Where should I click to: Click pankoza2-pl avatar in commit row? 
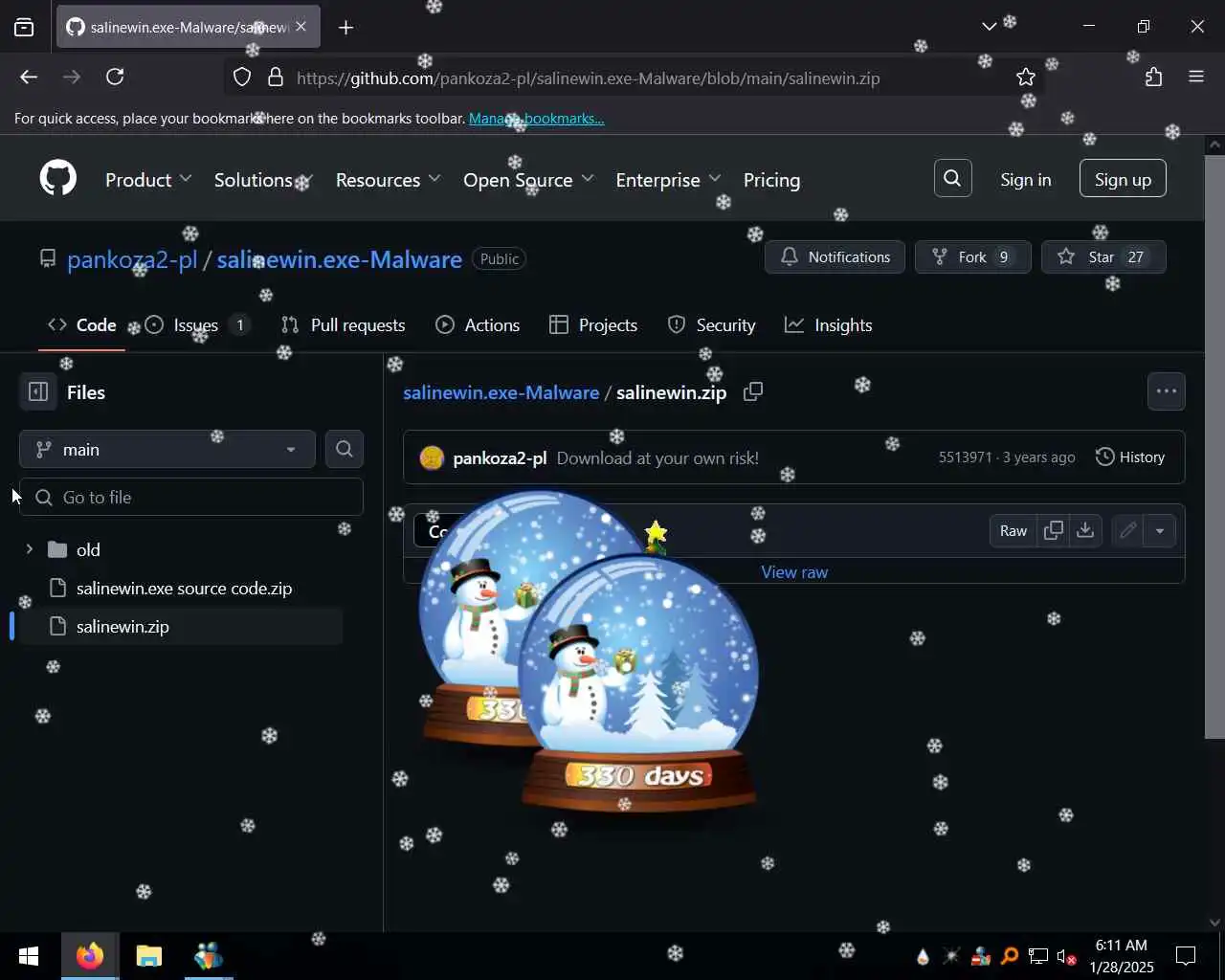point(432,457)
